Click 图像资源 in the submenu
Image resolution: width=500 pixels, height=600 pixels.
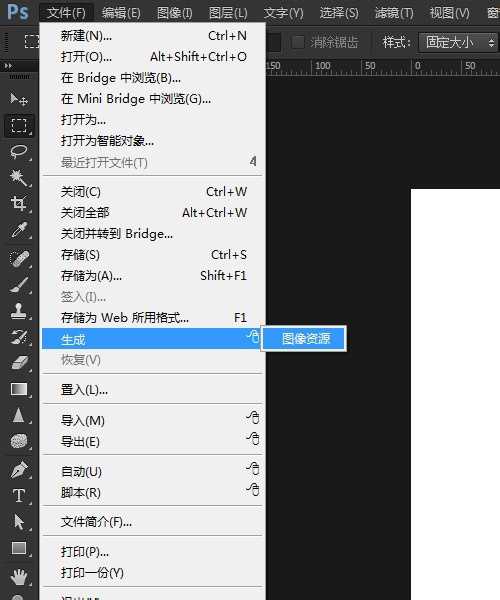(304, 338)
